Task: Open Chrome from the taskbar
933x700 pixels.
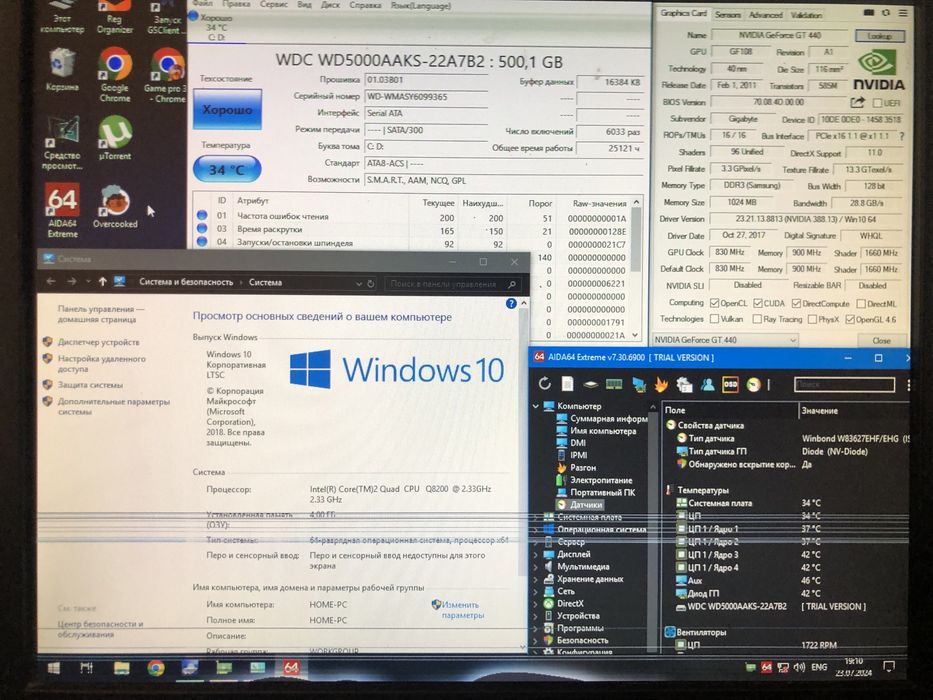Action: point(156,668)
